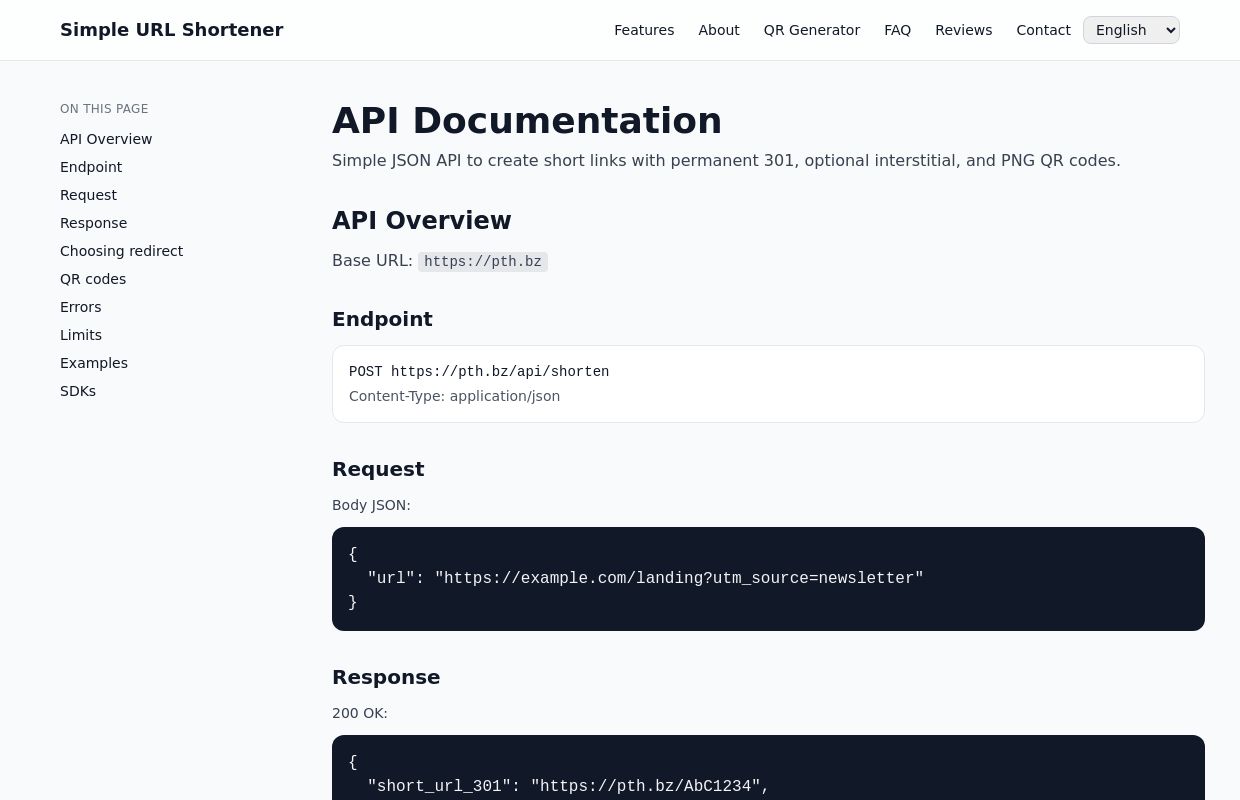
Task: Open the Examples section
Action: (94, 363)
